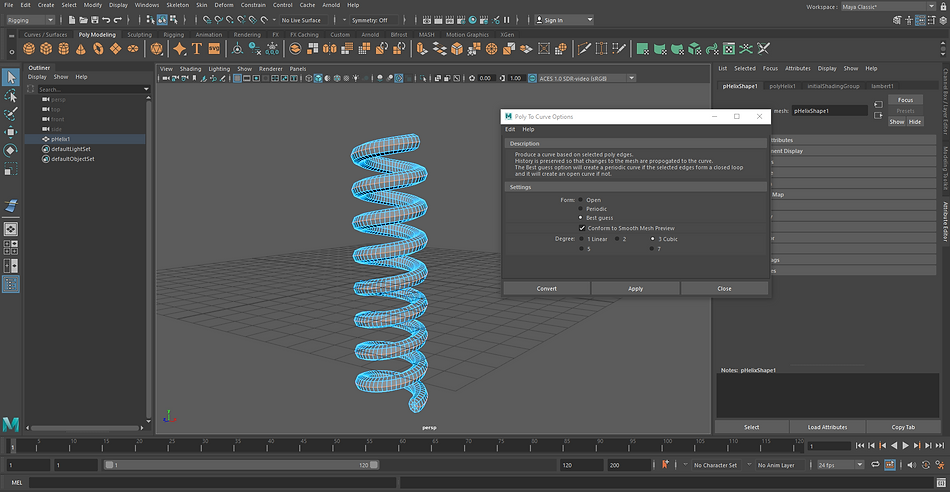950x492 pixels.
Task: Click the Focus button in Attribute Editor
Action: coord(905,100)
